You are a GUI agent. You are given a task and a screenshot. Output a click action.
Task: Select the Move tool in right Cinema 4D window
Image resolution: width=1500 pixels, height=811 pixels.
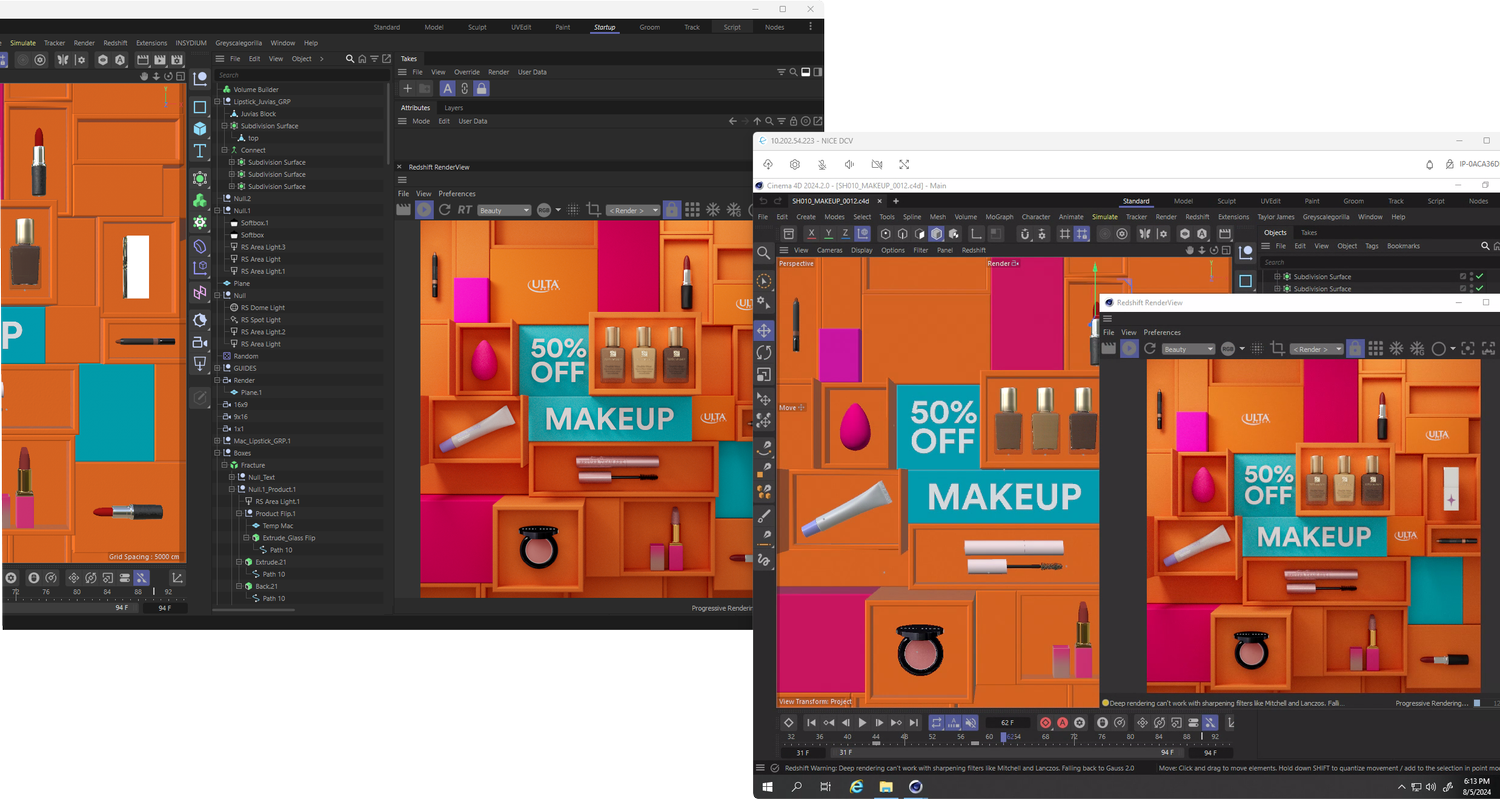click(764, 330)
